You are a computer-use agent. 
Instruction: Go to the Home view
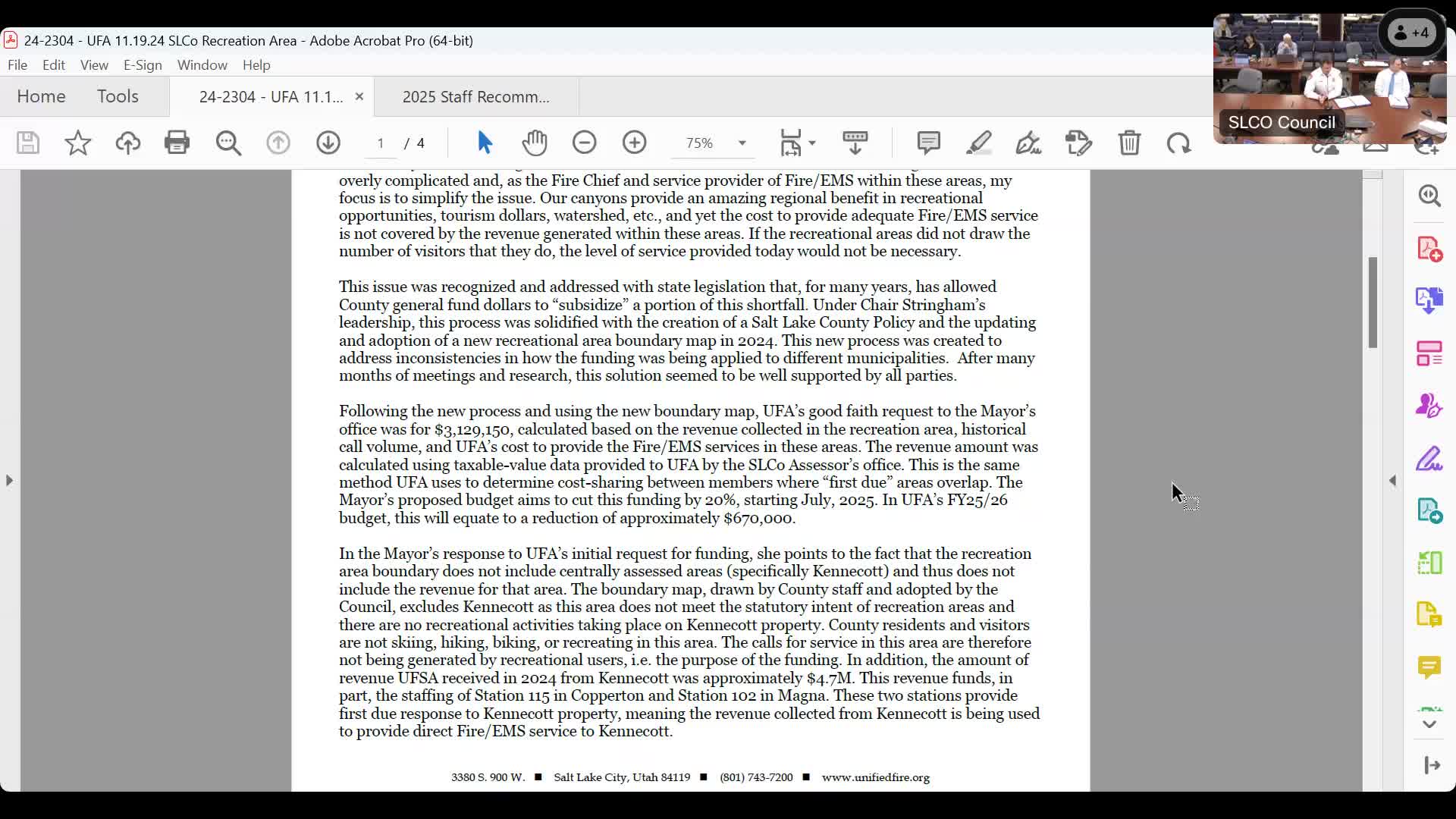[x=41, y=96]
